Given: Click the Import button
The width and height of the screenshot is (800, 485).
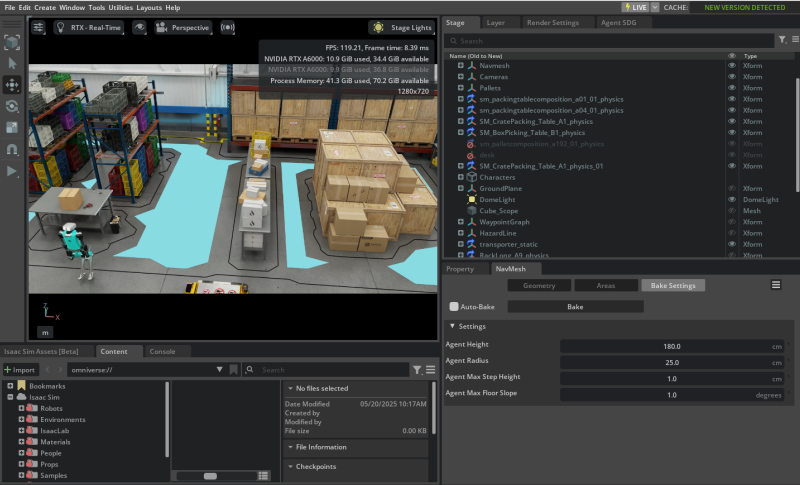Looking at the screenshot, I should pyautogui.click(x=20, y=370).
